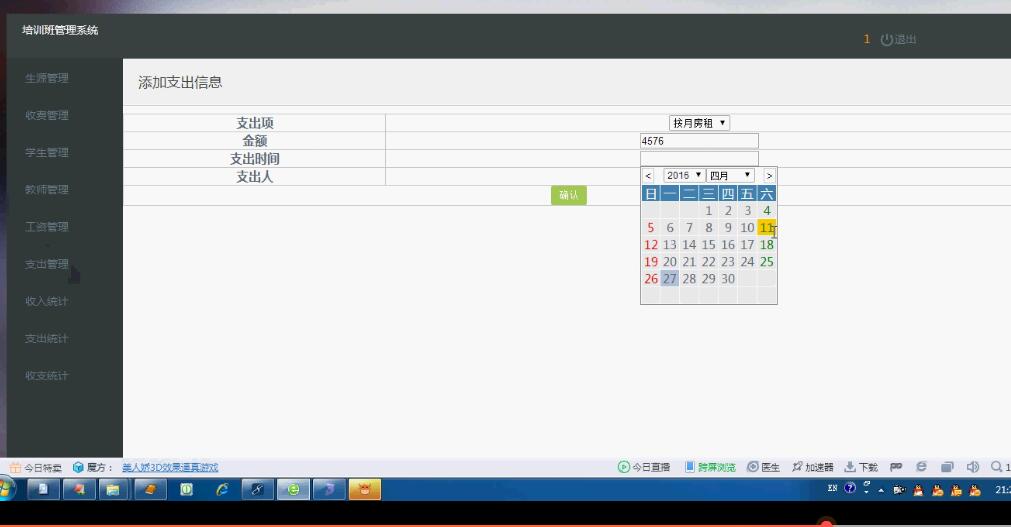Go to next month in calendar
This screenshot has height=527, width=1011.
pyautogui.click(x=769, y=175)
